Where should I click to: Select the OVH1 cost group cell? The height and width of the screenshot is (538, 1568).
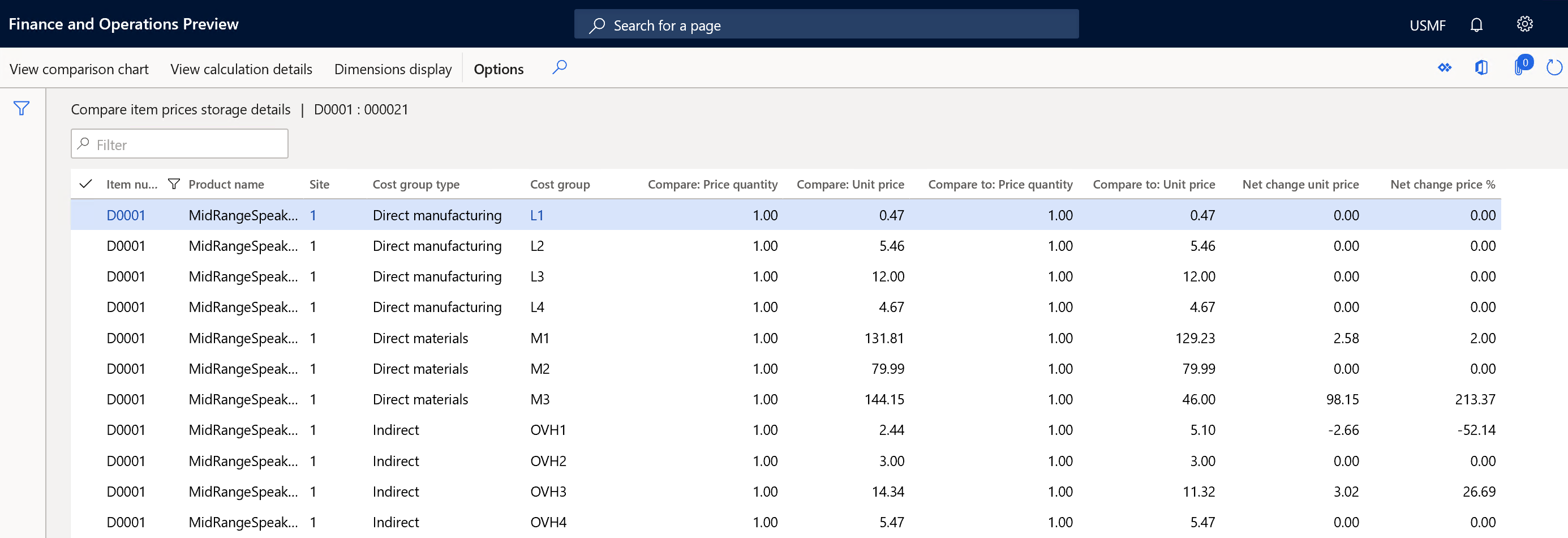tap(548, 429)
